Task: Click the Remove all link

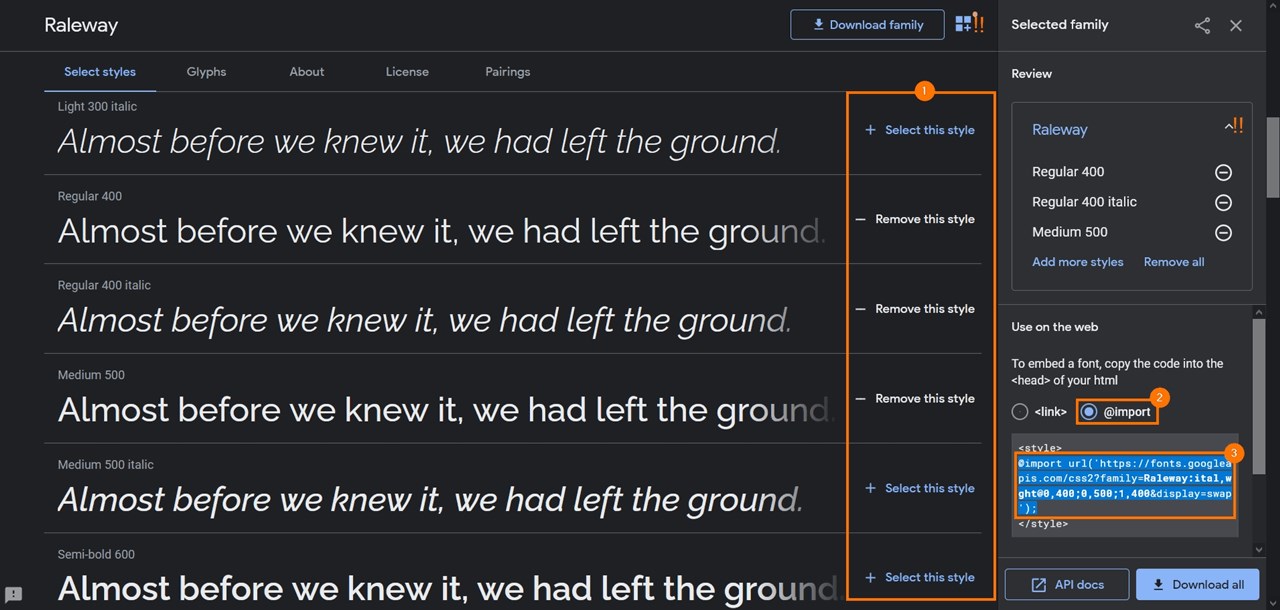Action: point(1173,262)
